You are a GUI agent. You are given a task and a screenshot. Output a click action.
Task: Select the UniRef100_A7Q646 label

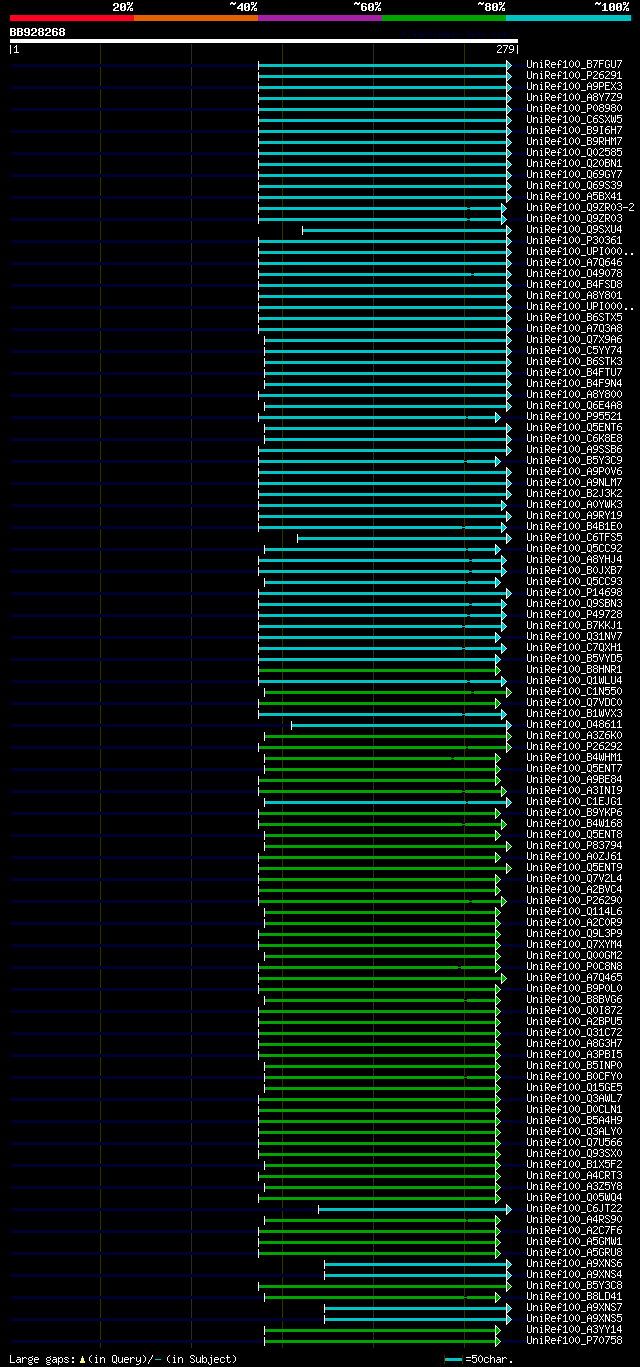574,262
